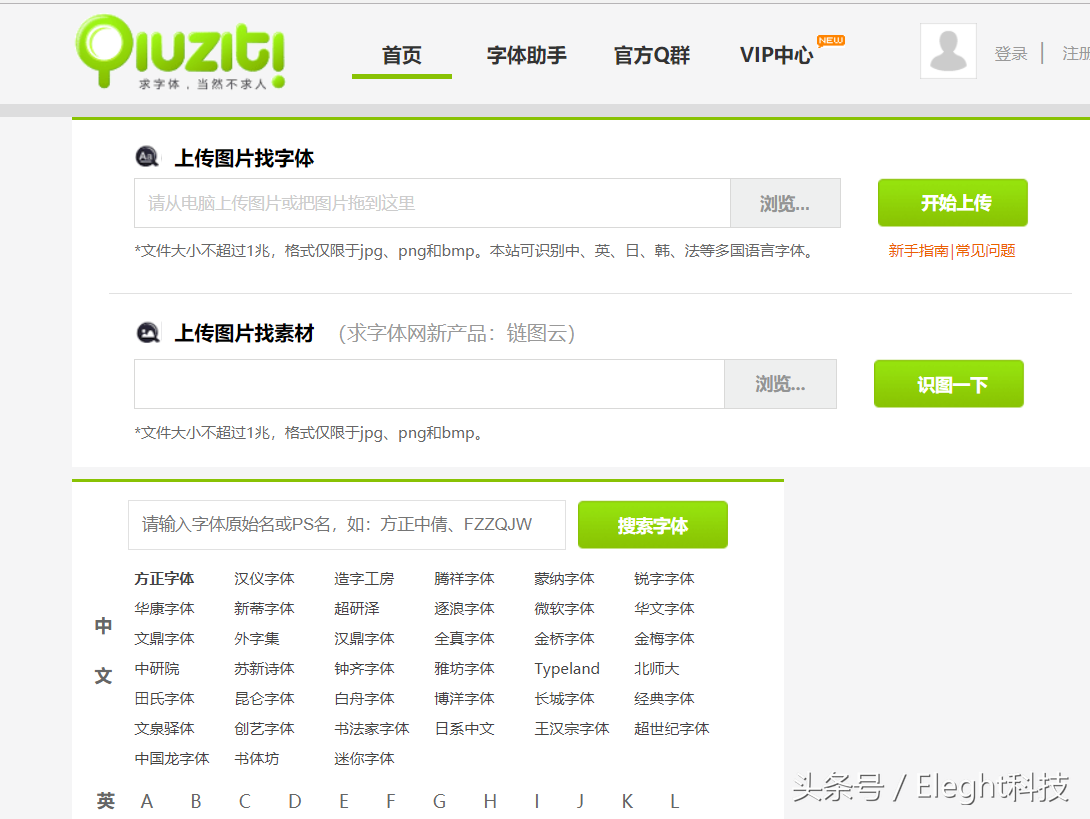This screenshot has height=819, width=1090.
Task: Select 方正字体 category
Action: (x=164, y=578)
